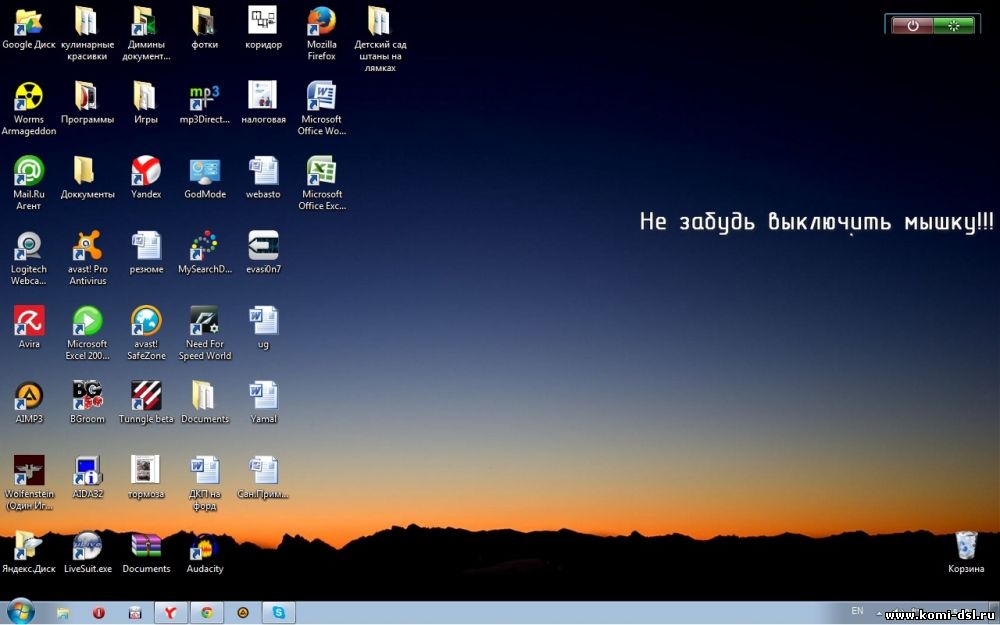
Task: Select the Worms Armageddon icon
Action: pos(29,97)
